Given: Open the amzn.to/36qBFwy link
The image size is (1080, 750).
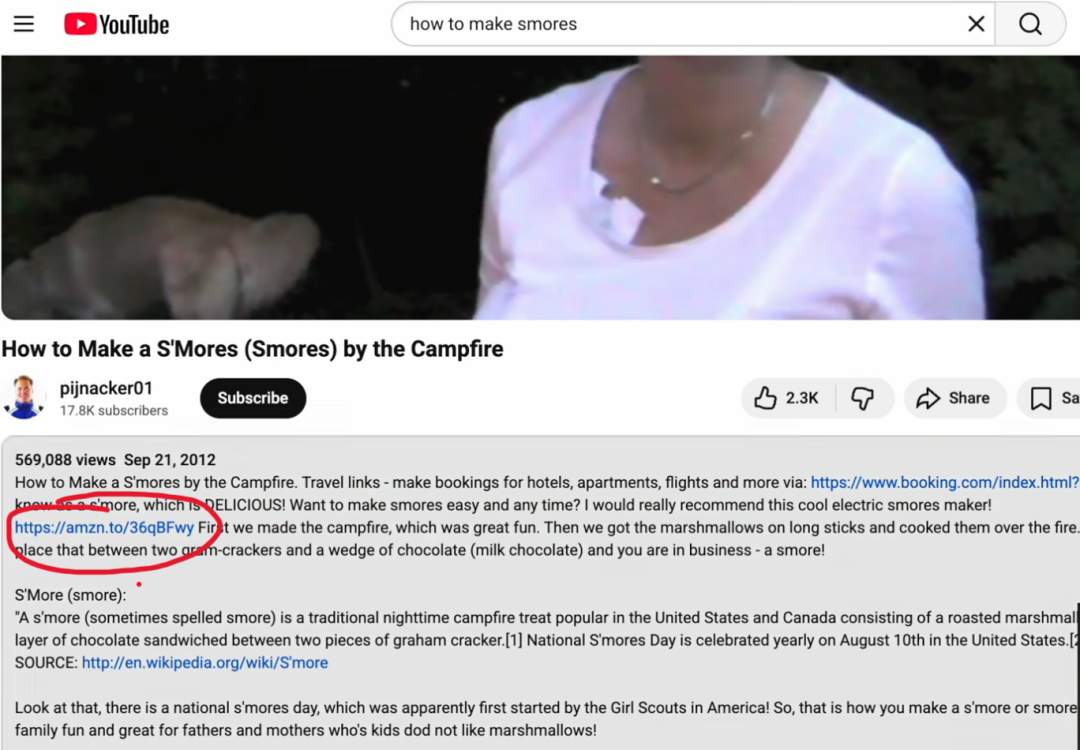Looking at the screenshot, I should point(105,528).
